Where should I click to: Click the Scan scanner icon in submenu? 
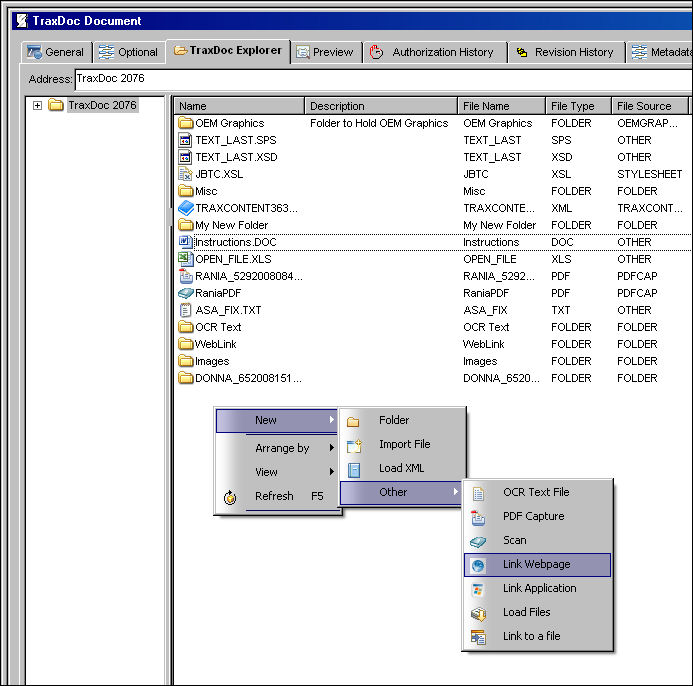(x=478, y=541)
